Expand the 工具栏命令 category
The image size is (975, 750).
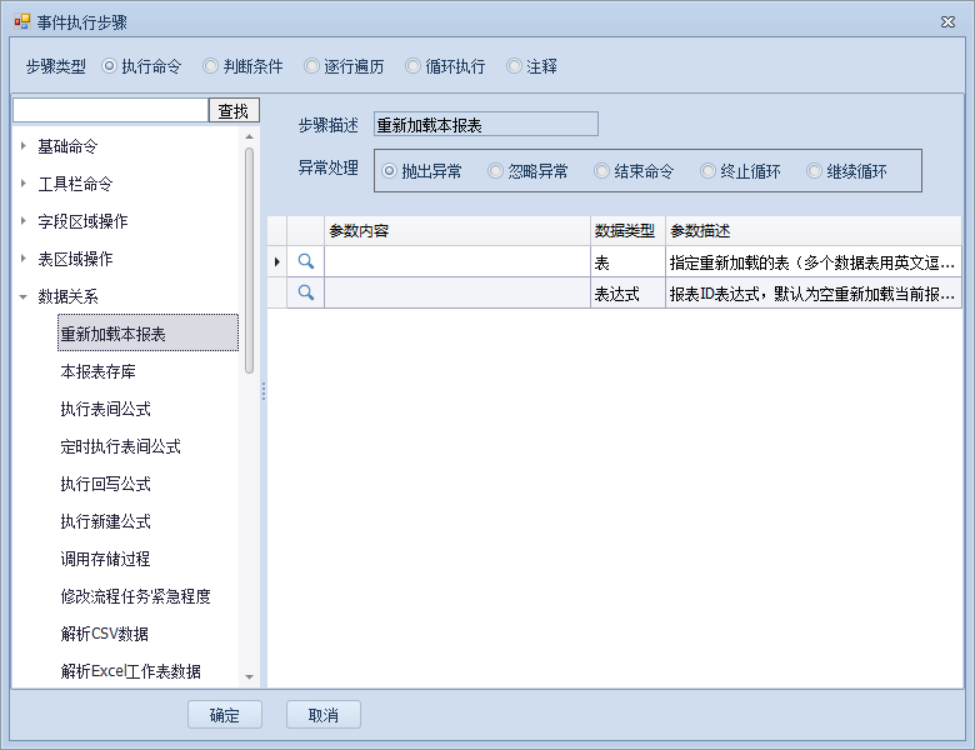point(24,184)
